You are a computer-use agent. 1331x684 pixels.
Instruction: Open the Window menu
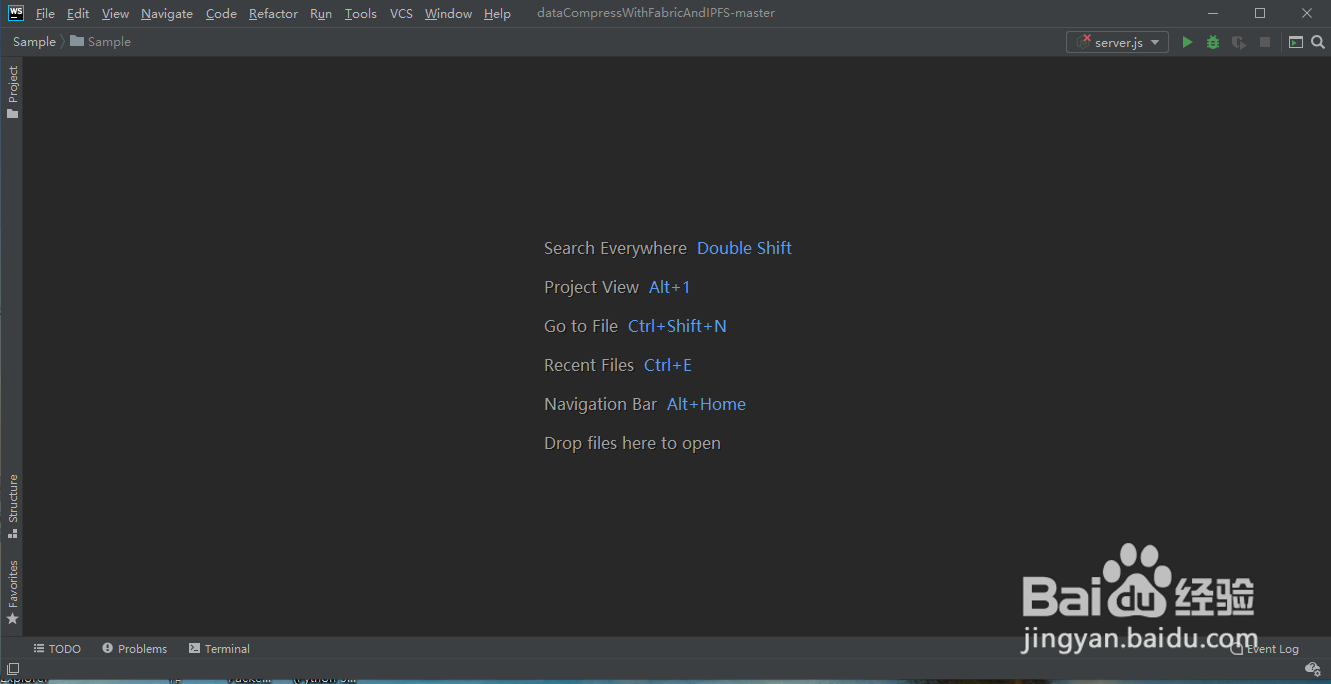(x=448, y=13)
